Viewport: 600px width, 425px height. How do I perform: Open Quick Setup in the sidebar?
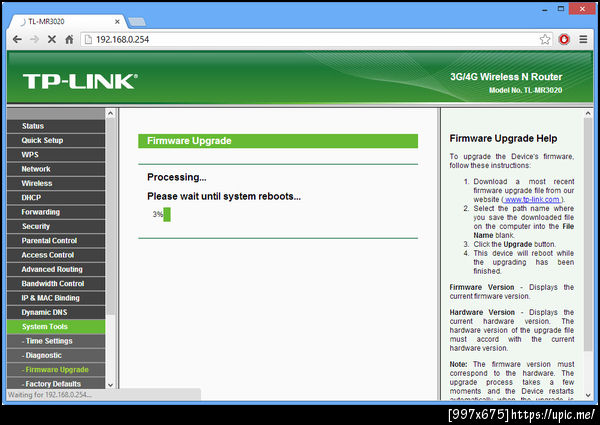[x=56, y=140]
